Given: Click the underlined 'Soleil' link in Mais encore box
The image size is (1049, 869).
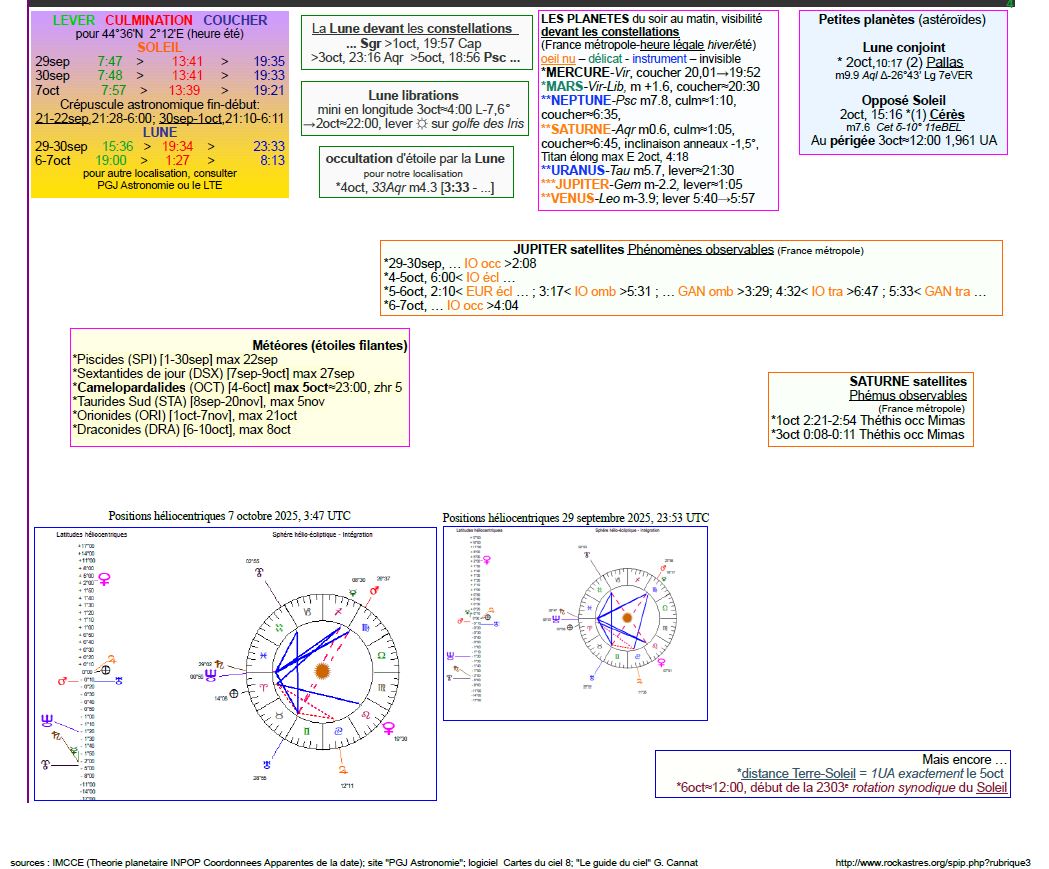Looking at the screenshot, I should (x=992, y=787).
